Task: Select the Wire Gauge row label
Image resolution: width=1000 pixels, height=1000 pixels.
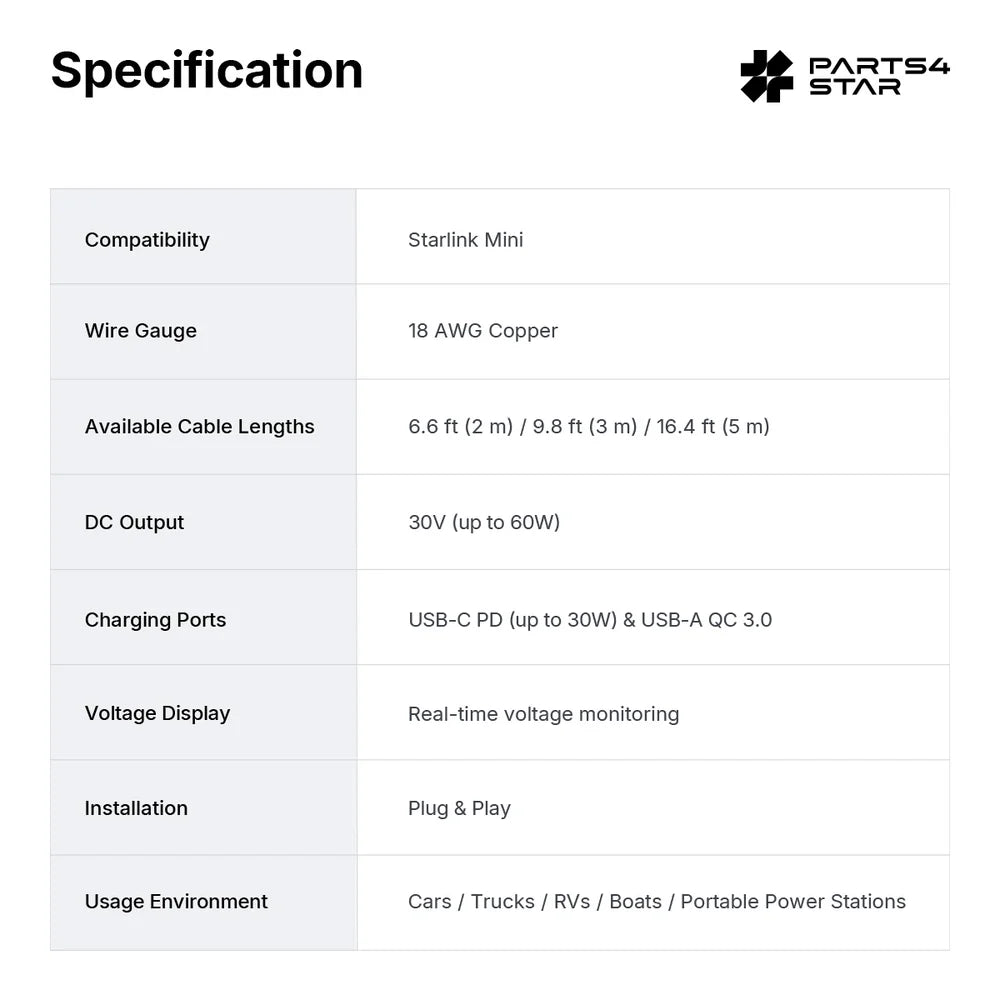Action: point(141,330)
